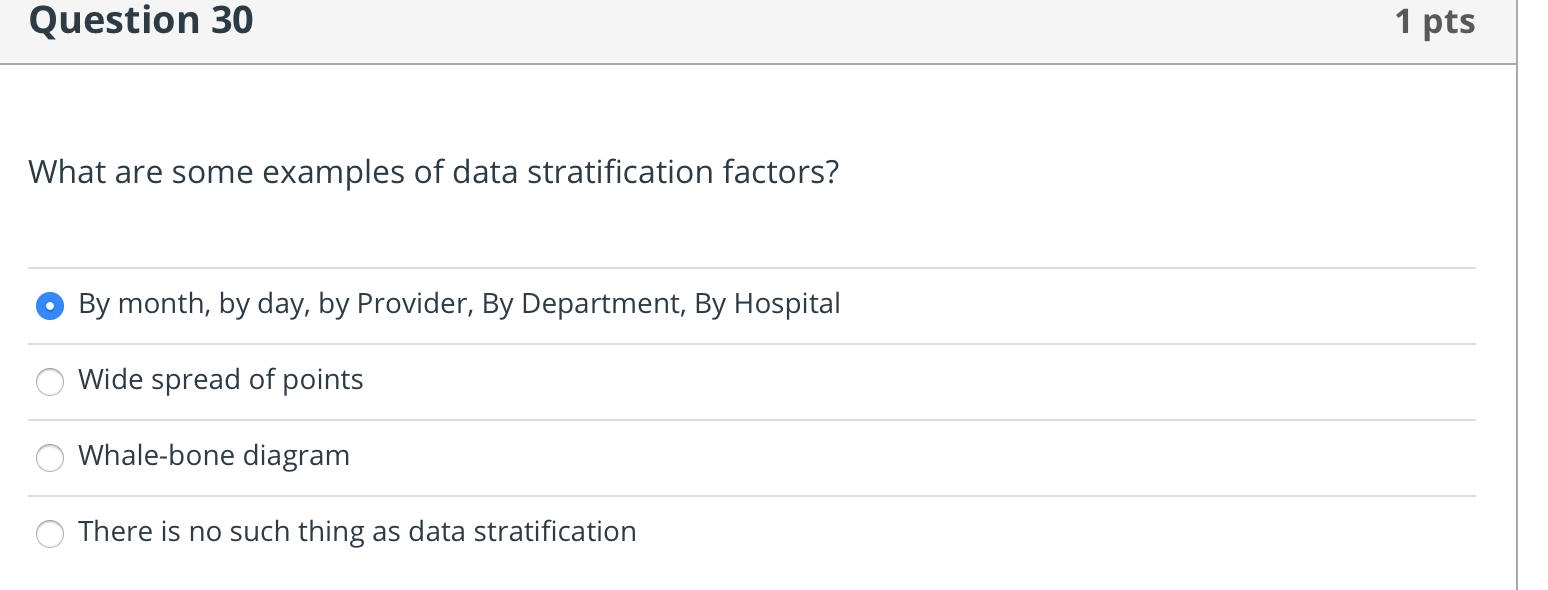Screen dimensions: 1548x590
Task: Select the 'By month, by day, by Provider' radio button
Action: (x=50, y=305)
